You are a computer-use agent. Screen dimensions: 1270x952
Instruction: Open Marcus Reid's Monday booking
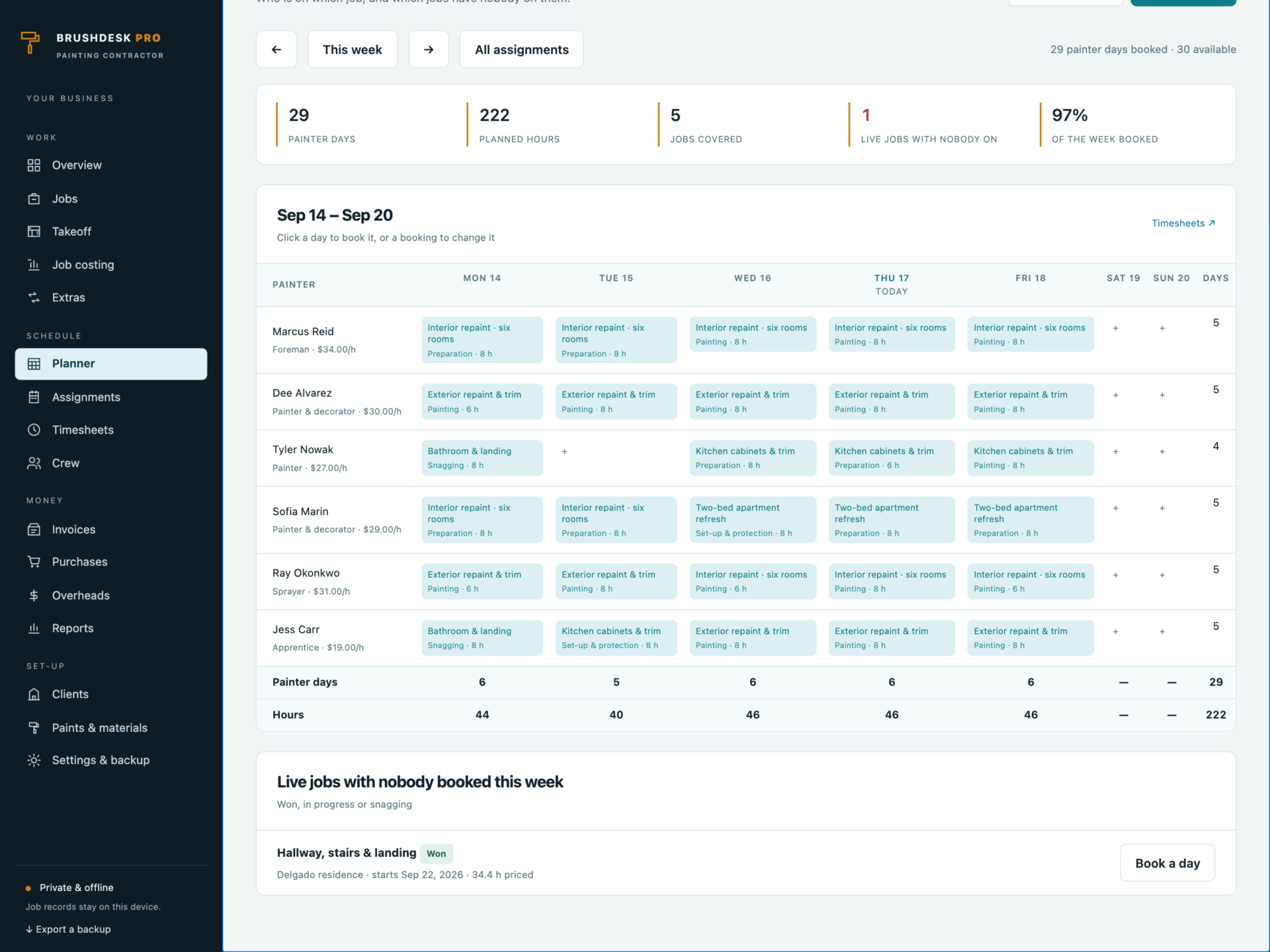[482, 340]
